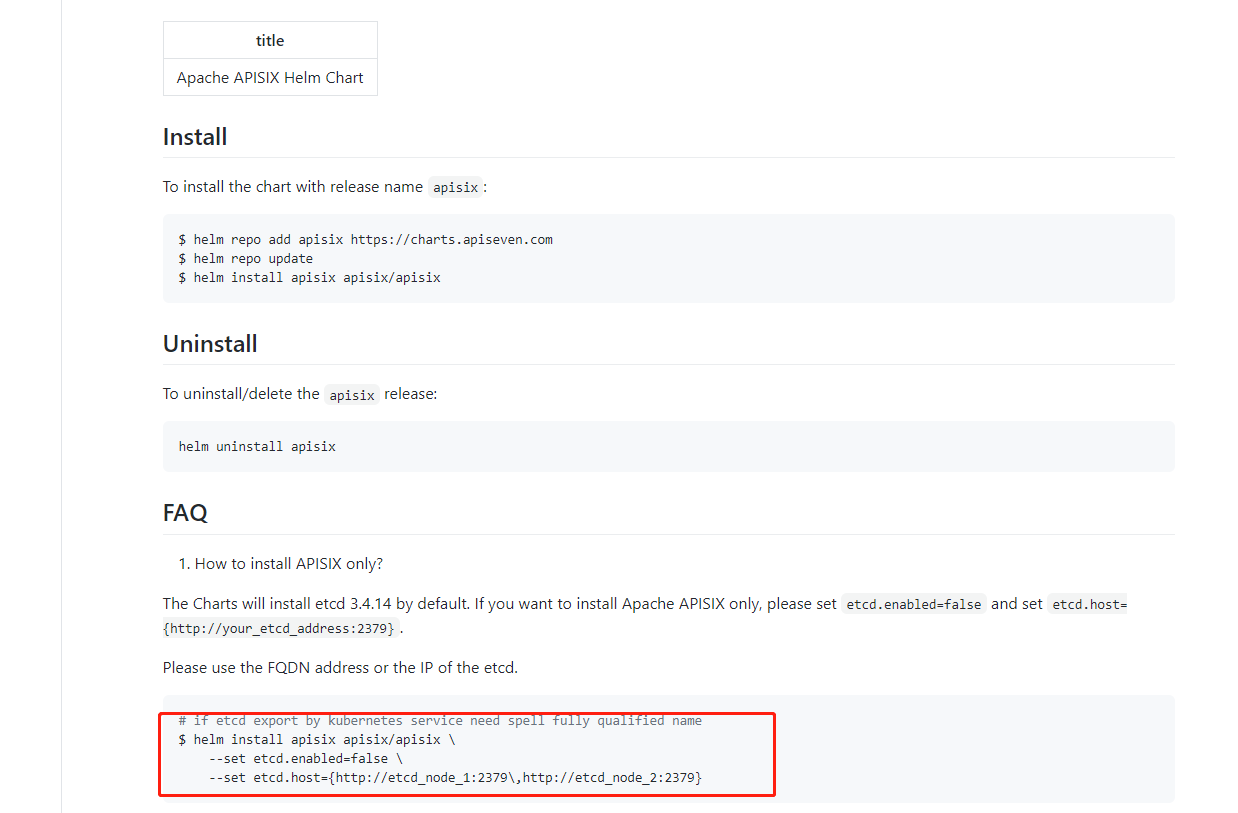This screenshot has height=813, width=1238.
Task: Click the '# if etcd export by kubernetes' comment line
Action: coord(440,721)
